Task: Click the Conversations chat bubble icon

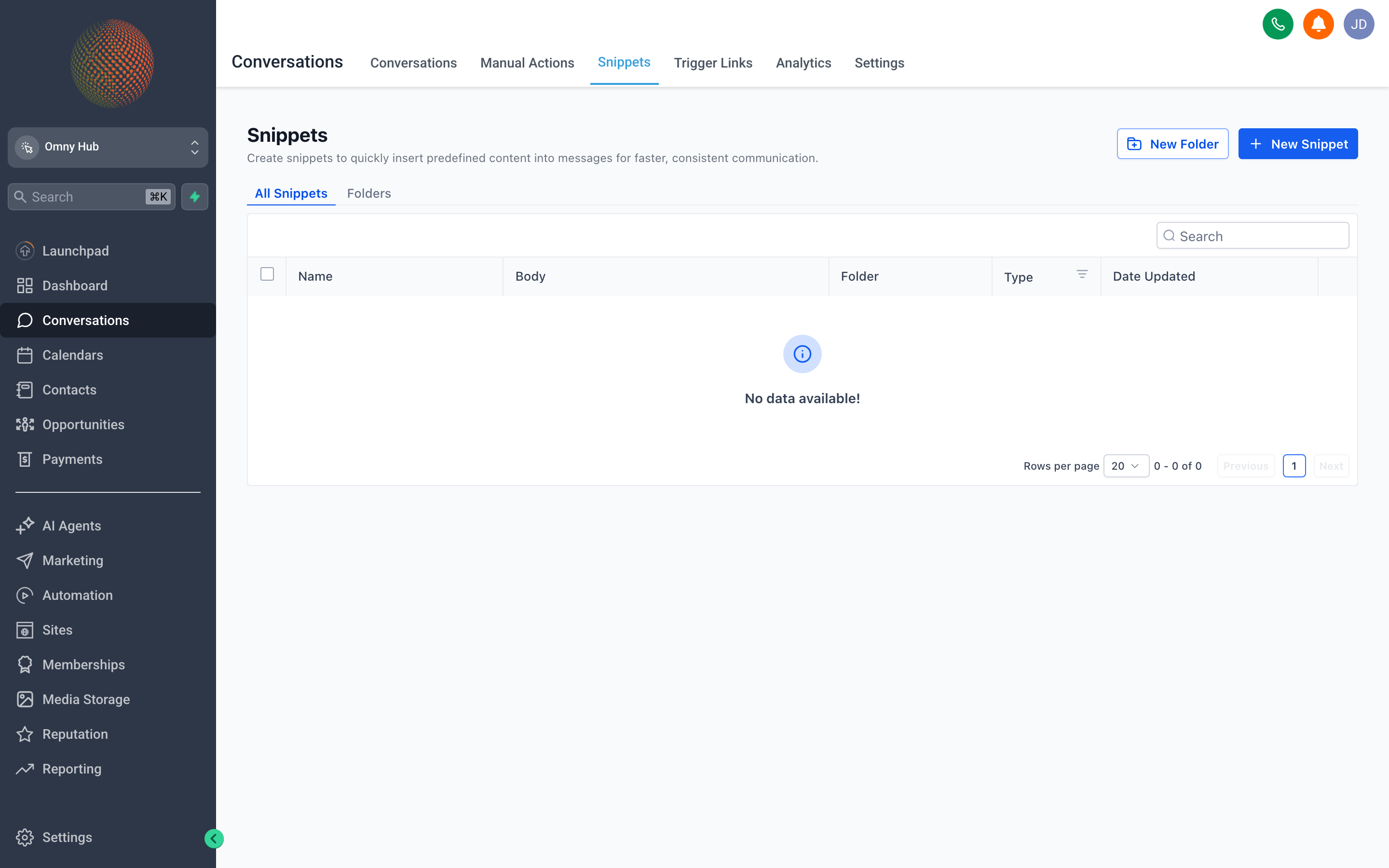Action: [25, 320]
